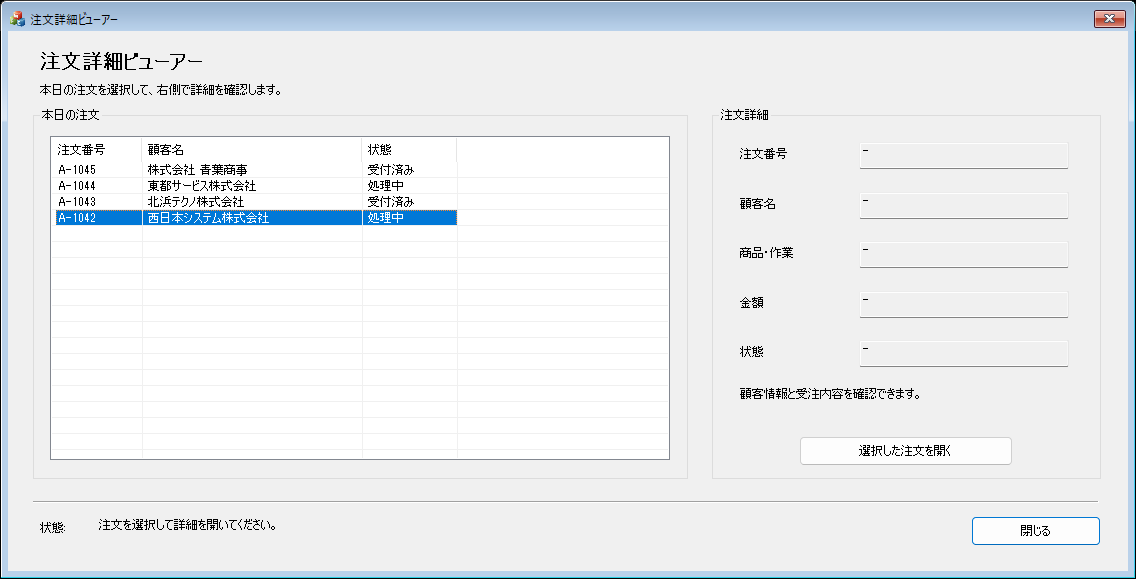This screenshot has height=579, width=1136.
Task: Click customer 株式会社 青葉商事
Action: pyautogui.click(x=197, y=170)
